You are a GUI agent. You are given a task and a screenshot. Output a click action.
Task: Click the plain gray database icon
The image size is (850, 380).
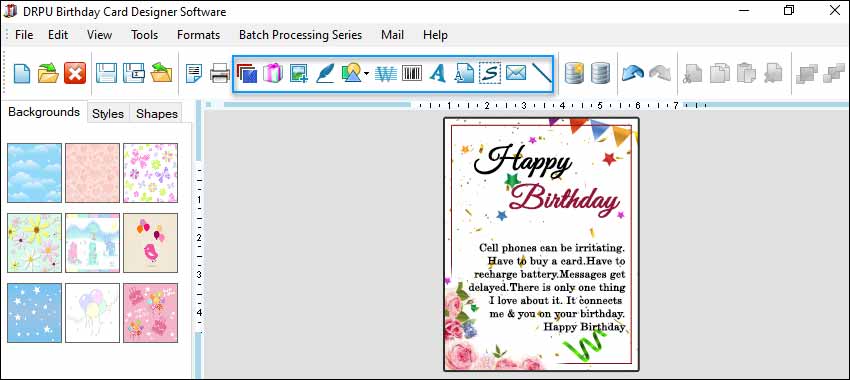tap(600, 73)
